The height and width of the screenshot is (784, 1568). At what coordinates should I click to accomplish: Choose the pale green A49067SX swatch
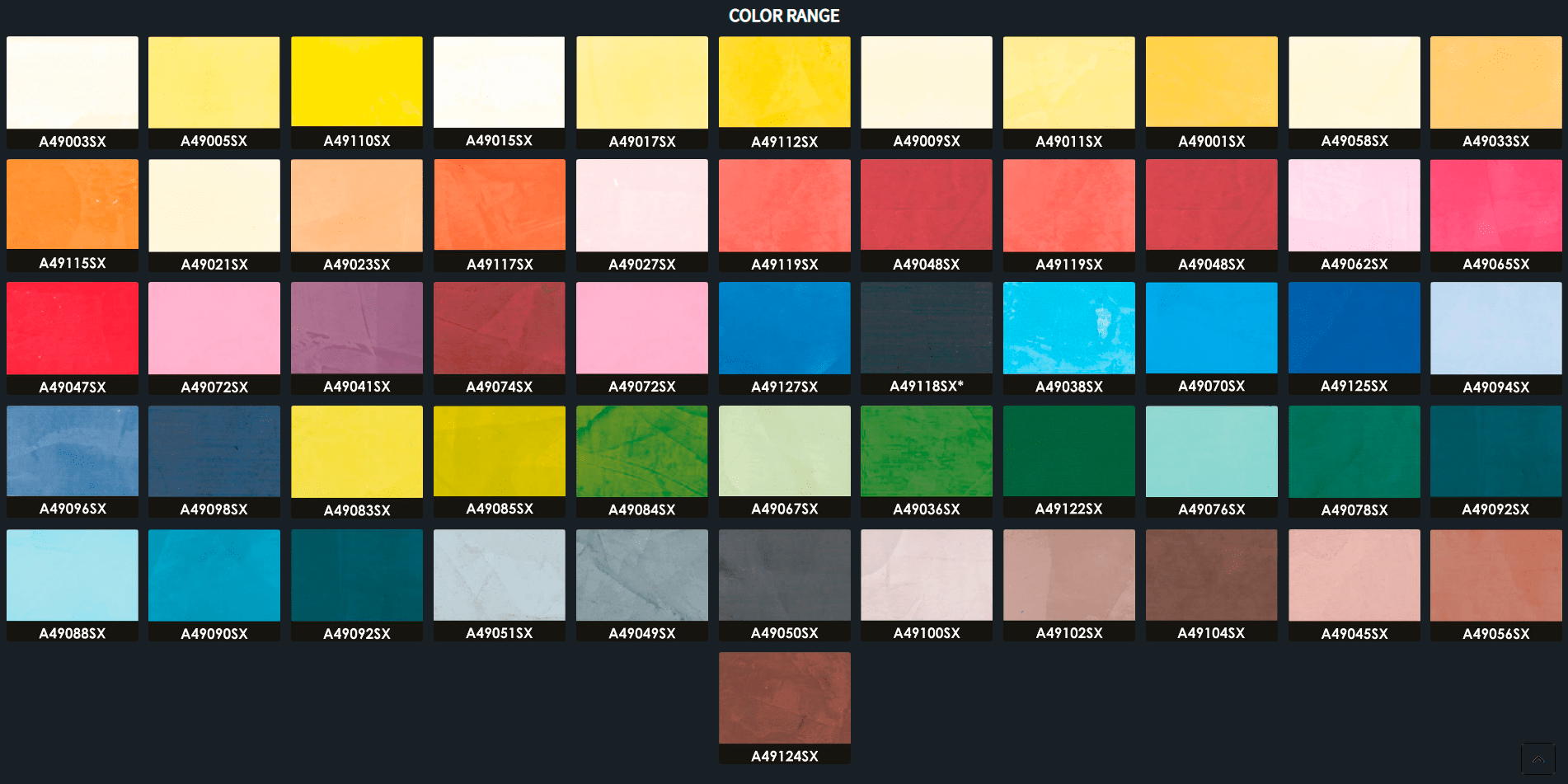[x=784, y=451]
